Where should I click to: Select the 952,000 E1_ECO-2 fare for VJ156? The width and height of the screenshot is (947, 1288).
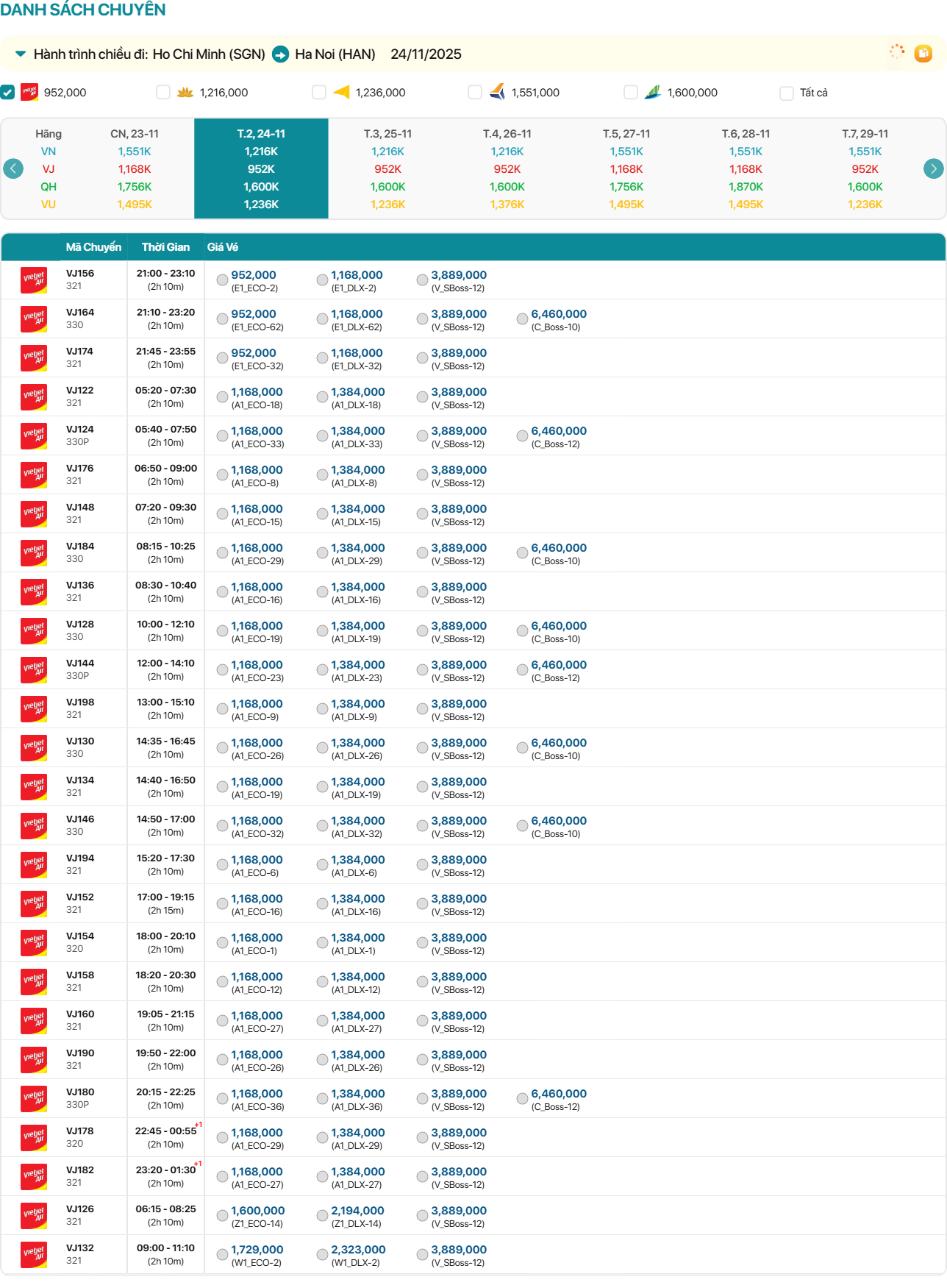[222, 280]
